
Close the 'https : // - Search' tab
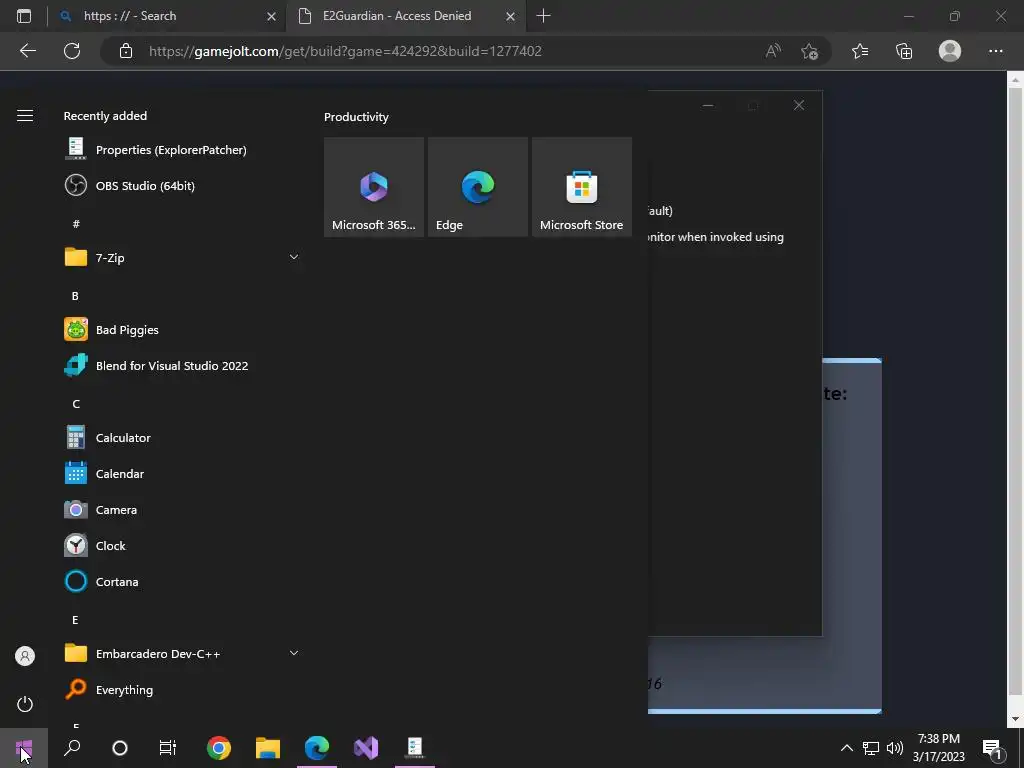(x=271, y=16)
